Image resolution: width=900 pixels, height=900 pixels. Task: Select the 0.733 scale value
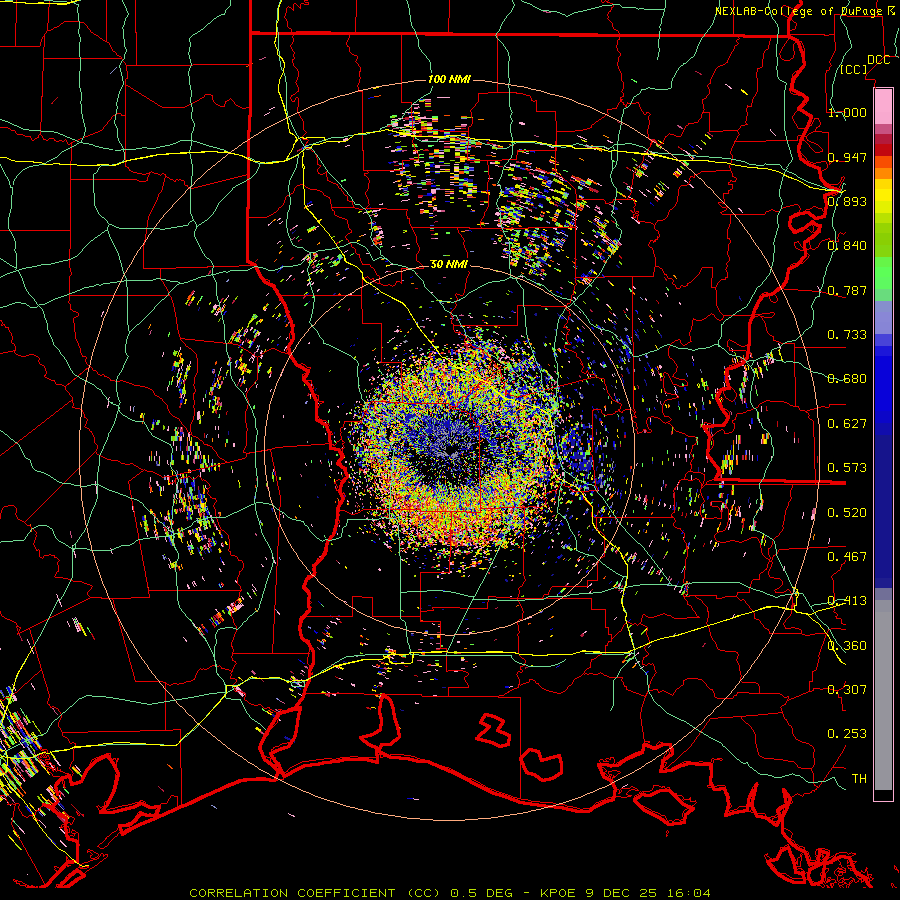847,334
